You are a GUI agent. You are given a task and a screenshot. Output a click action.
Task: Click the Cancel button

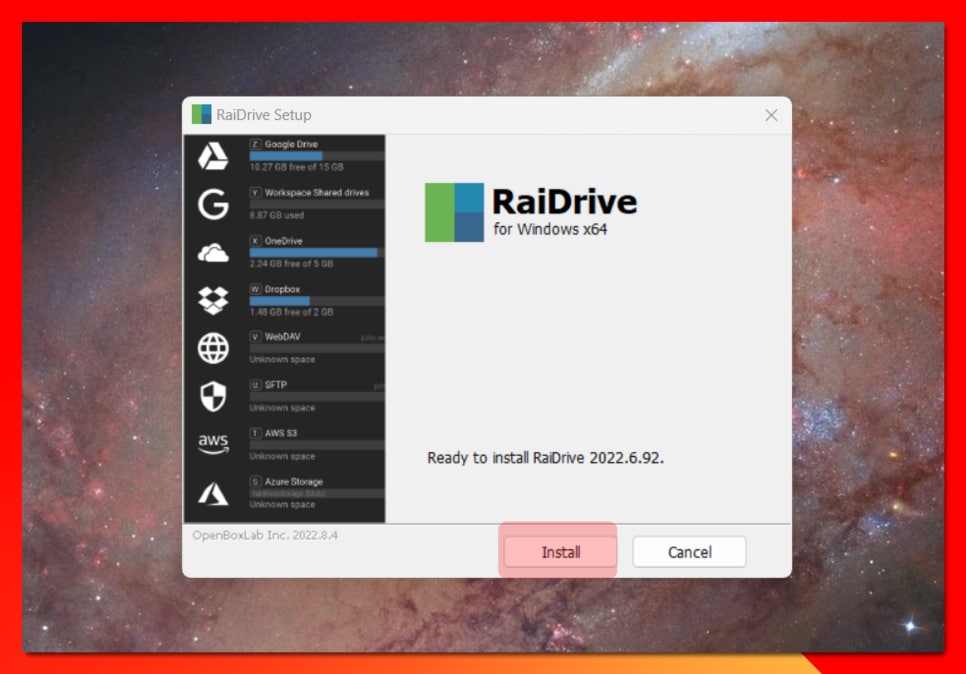point(689,551)
